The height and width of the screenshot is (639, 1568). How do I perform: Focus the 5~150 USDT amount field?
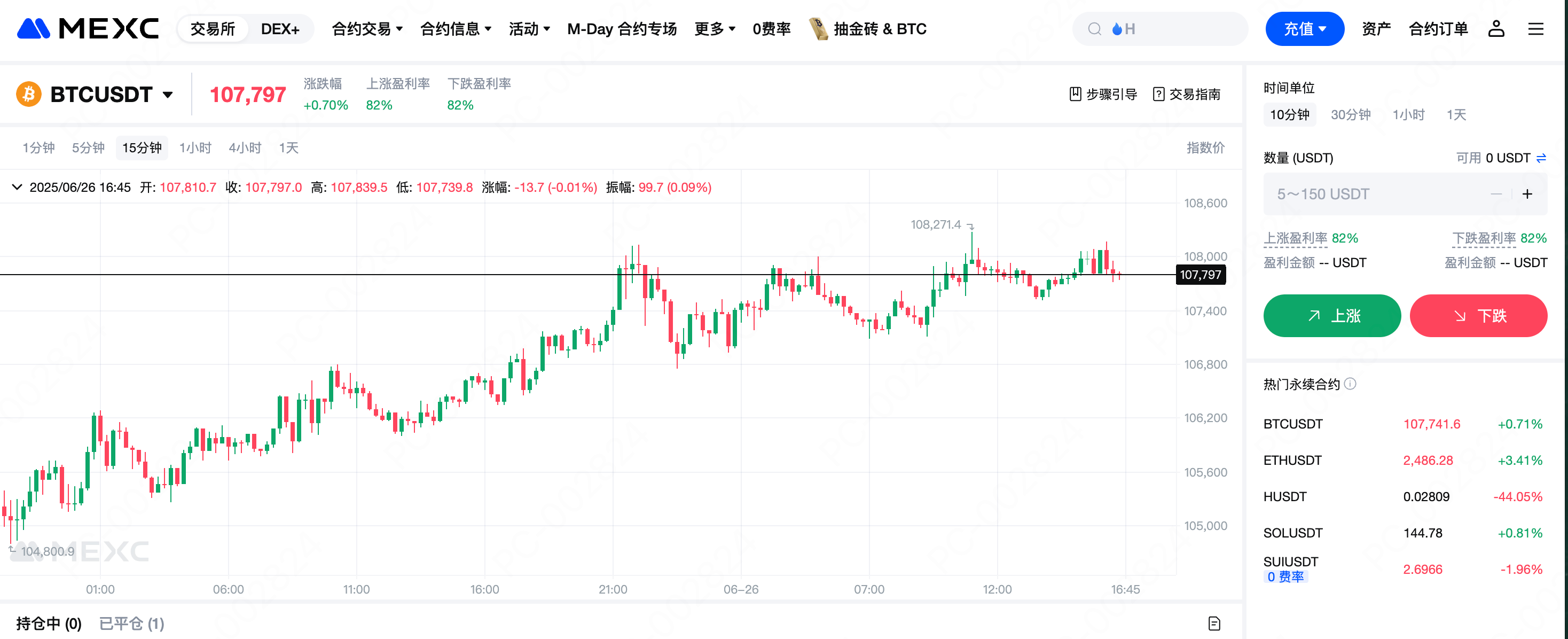coord(1405,194)
